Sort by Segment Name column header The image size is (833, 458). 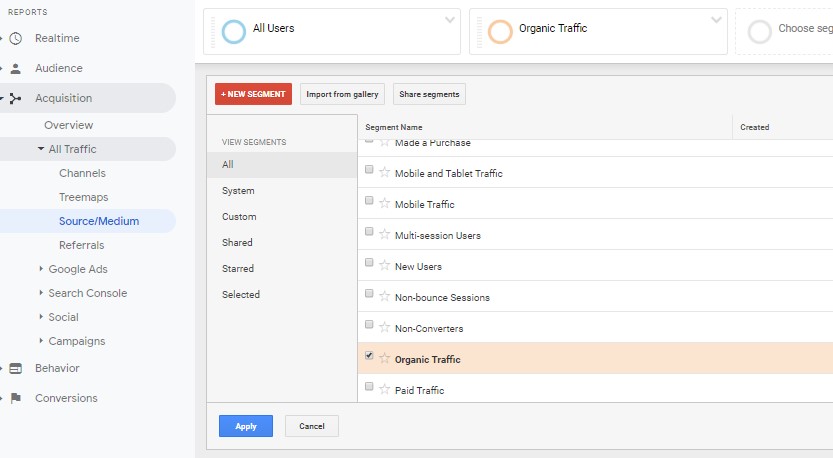tap(394, 128)
